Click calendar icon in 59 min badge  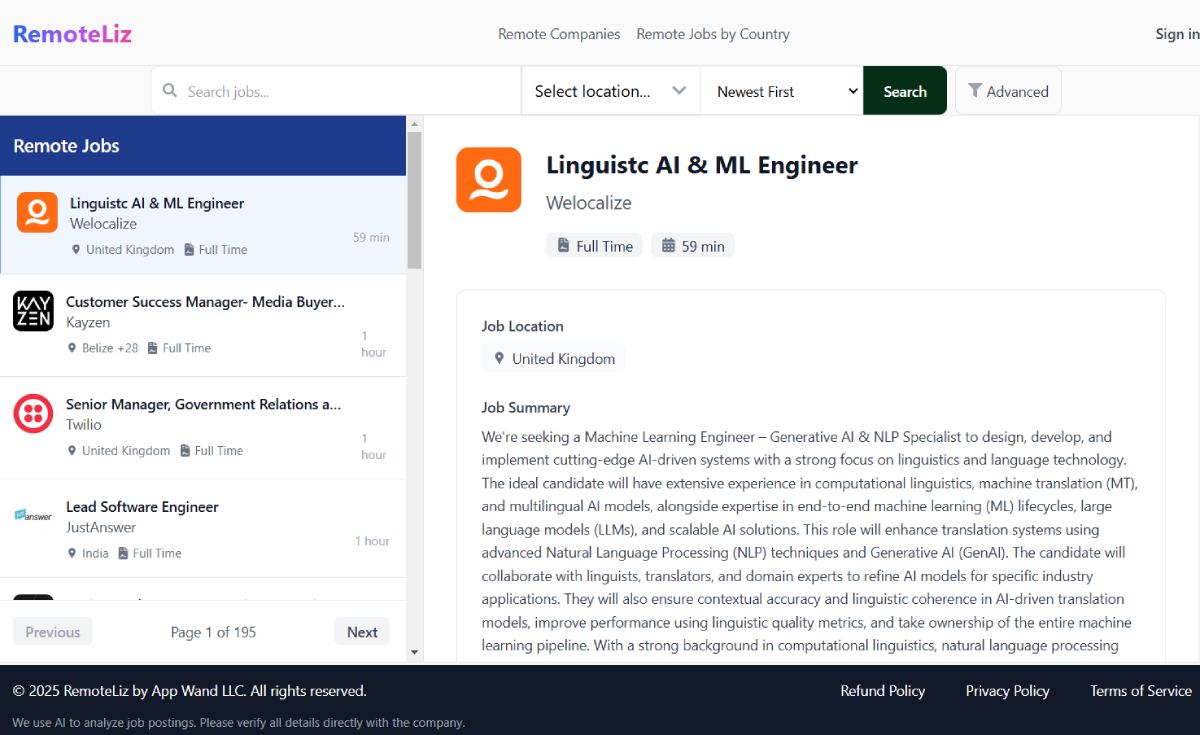point(669,246)
